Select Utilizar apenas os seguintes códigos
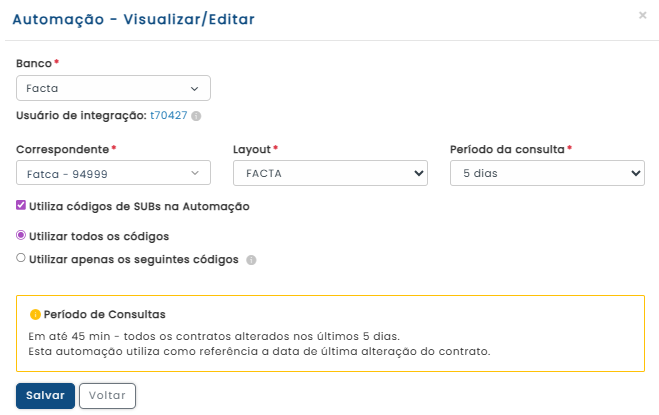 tap(21, 258)
